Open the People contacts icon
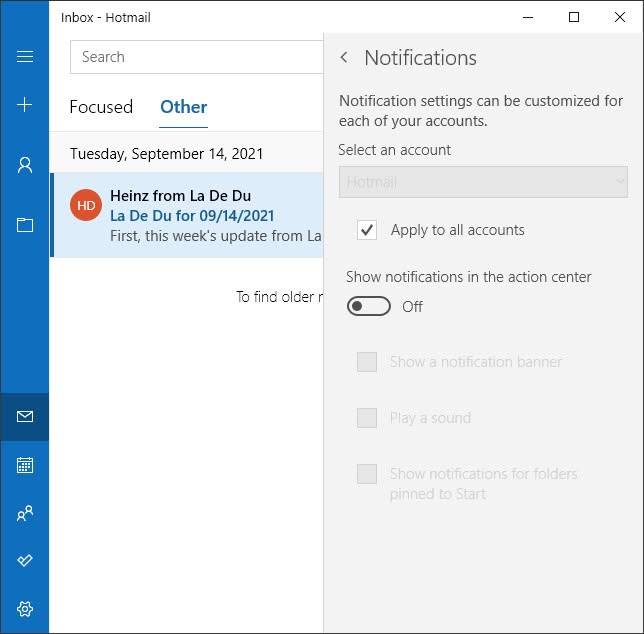The width and height of the screenshot is (644, 634). pyautogui.click(x=25, y=513)
